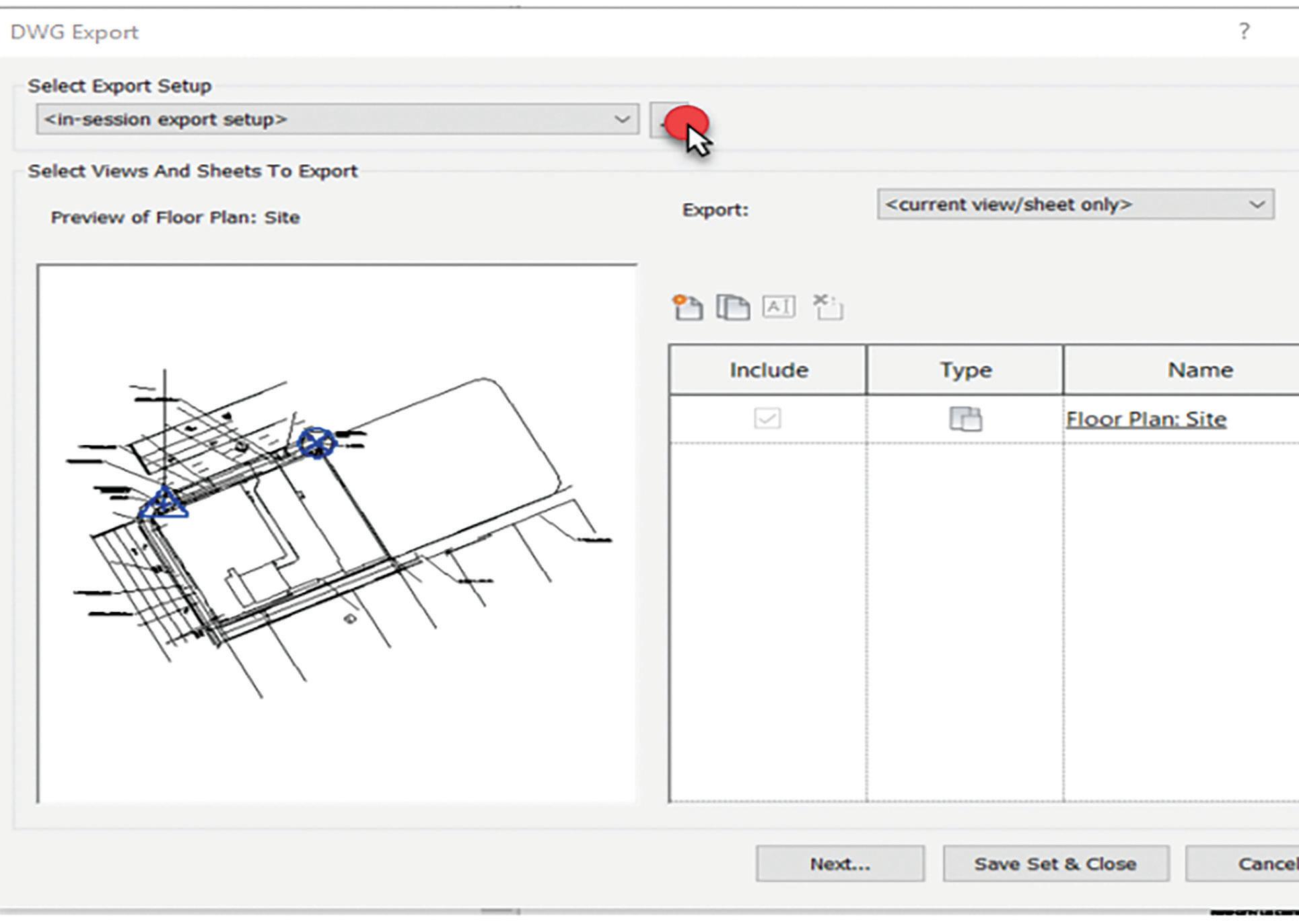The width and height of the screenshot is (1299, 924).
Task: Click the New Set icon
Action: [x=687, y=307]
